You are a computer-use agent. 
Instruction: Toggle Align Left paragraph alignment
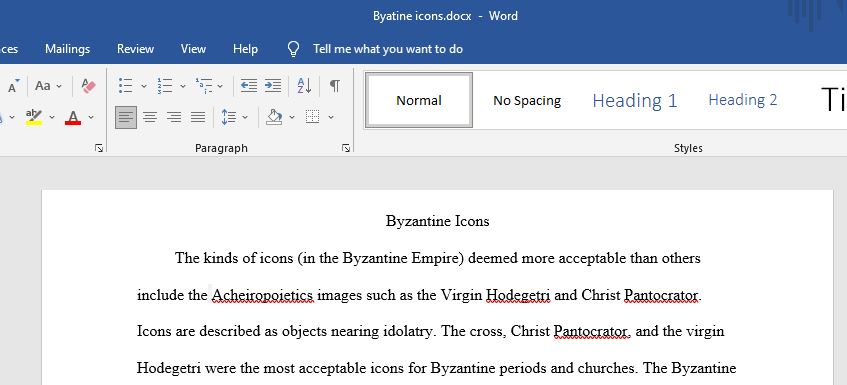click(x=126, y=117)
